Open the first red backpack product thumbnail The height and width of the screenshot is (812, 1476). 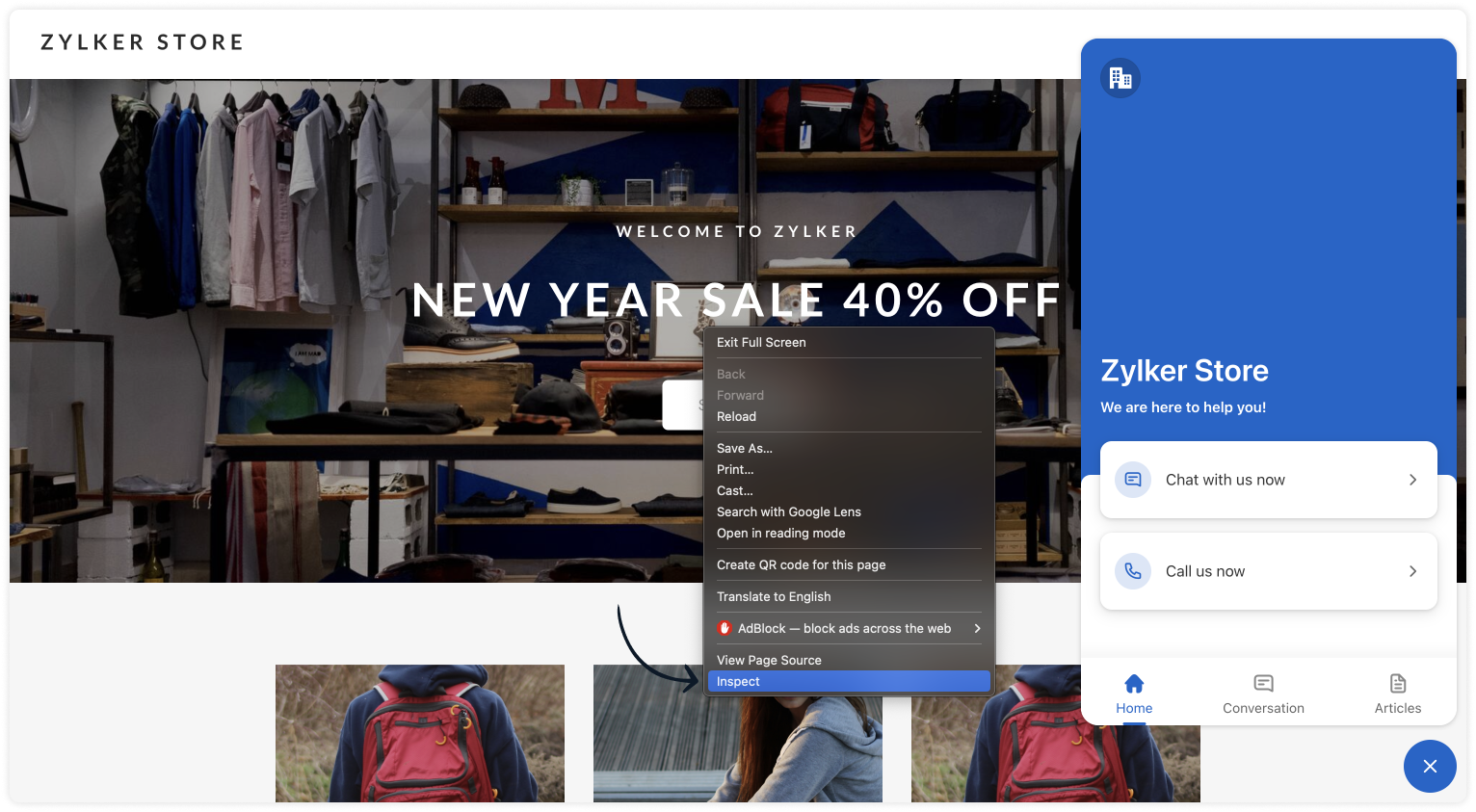click(420, 733)
